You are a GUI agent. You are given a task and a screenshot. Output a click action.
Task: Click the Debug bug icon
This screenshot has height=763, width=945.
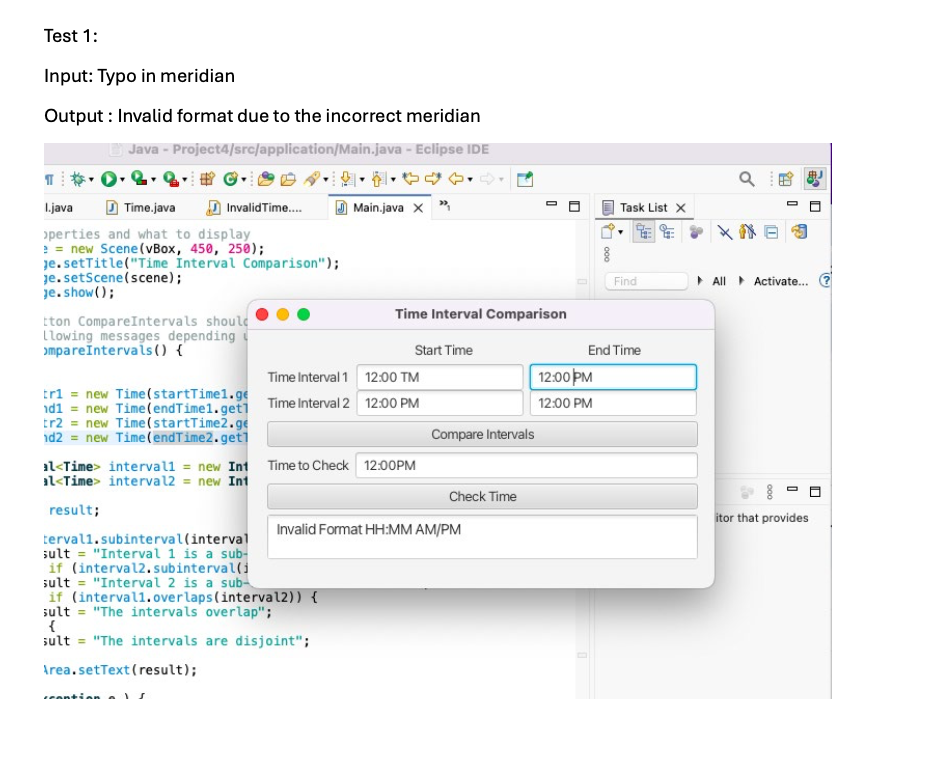pos(76,180)
